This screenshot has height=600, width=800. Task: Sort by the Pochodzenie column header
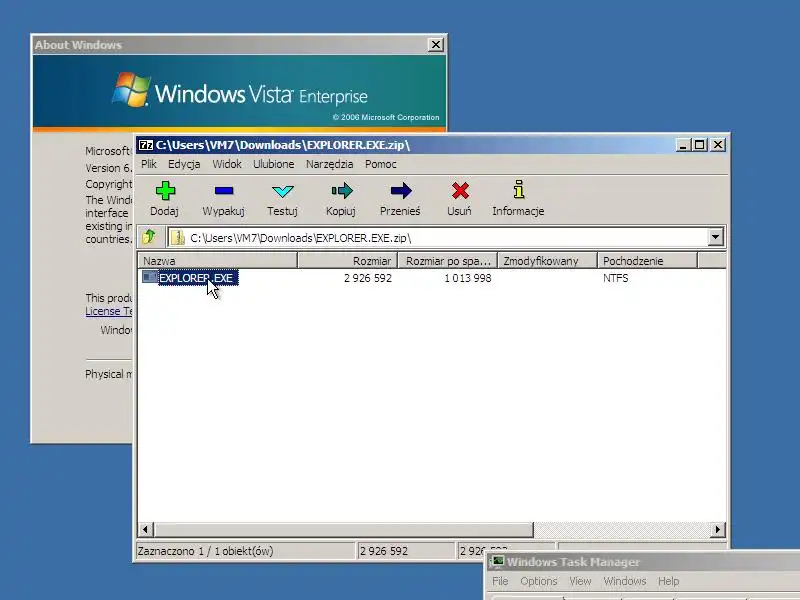pyautogui.click(x=647, y=261)
